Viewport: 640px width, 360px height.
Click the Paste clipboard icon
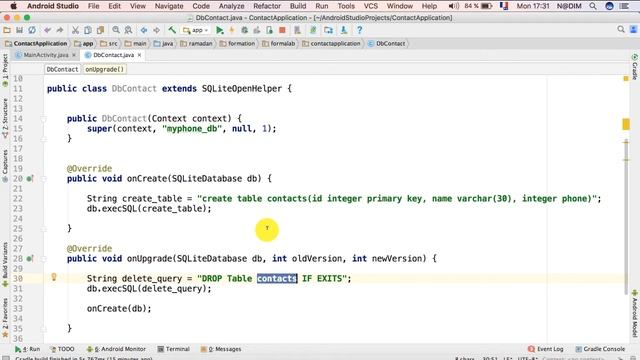(100, 30)
